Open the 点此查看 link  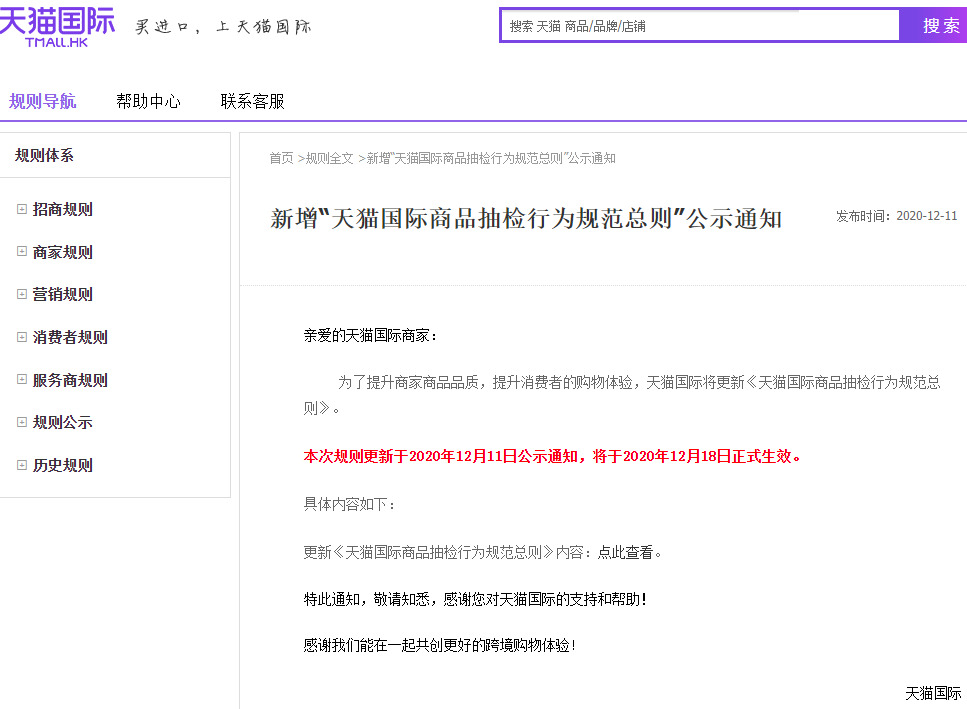[x=625, y=552]
